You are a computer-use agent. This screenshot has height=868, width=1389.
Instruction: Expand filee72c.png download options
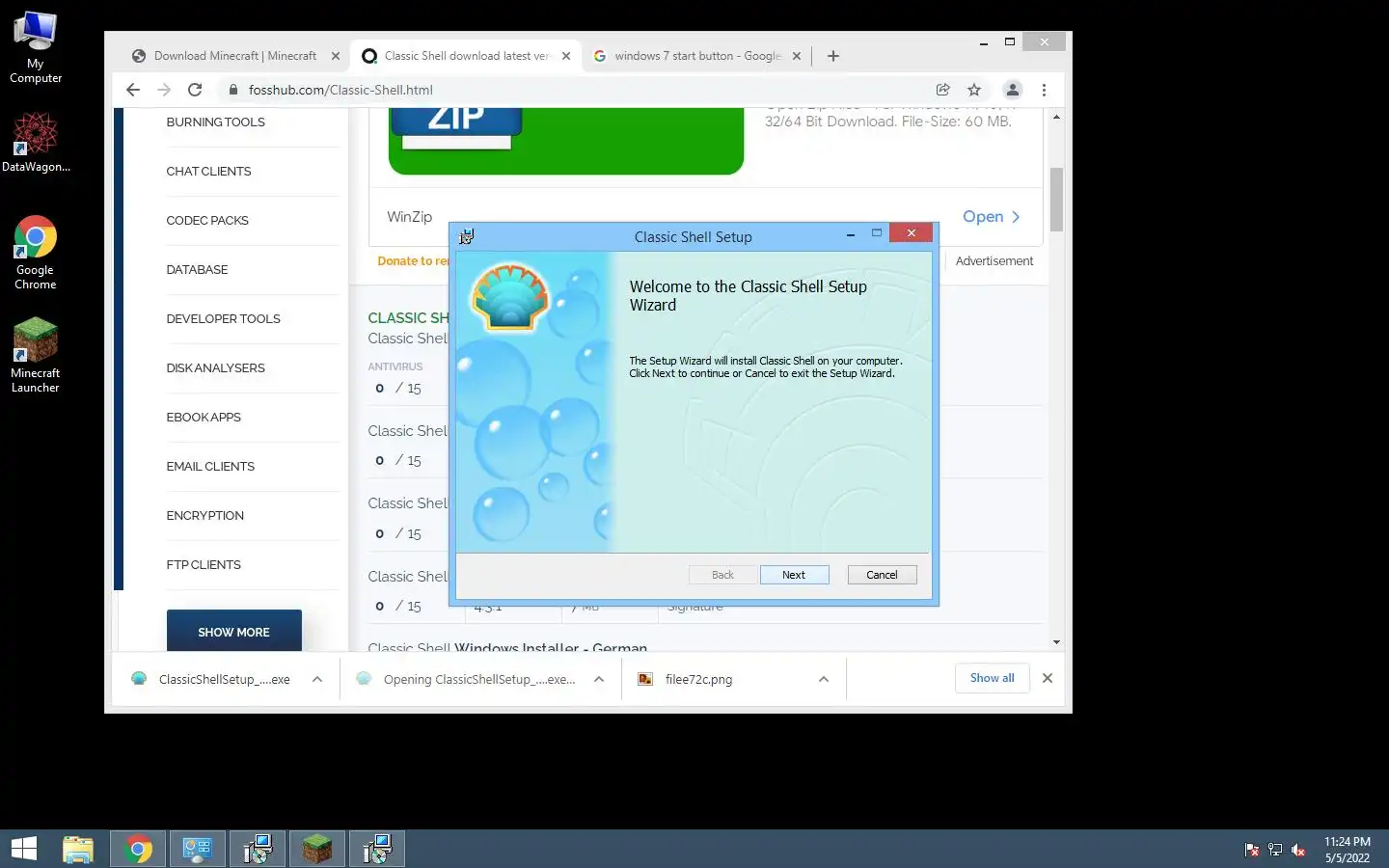tap(824, 679)
